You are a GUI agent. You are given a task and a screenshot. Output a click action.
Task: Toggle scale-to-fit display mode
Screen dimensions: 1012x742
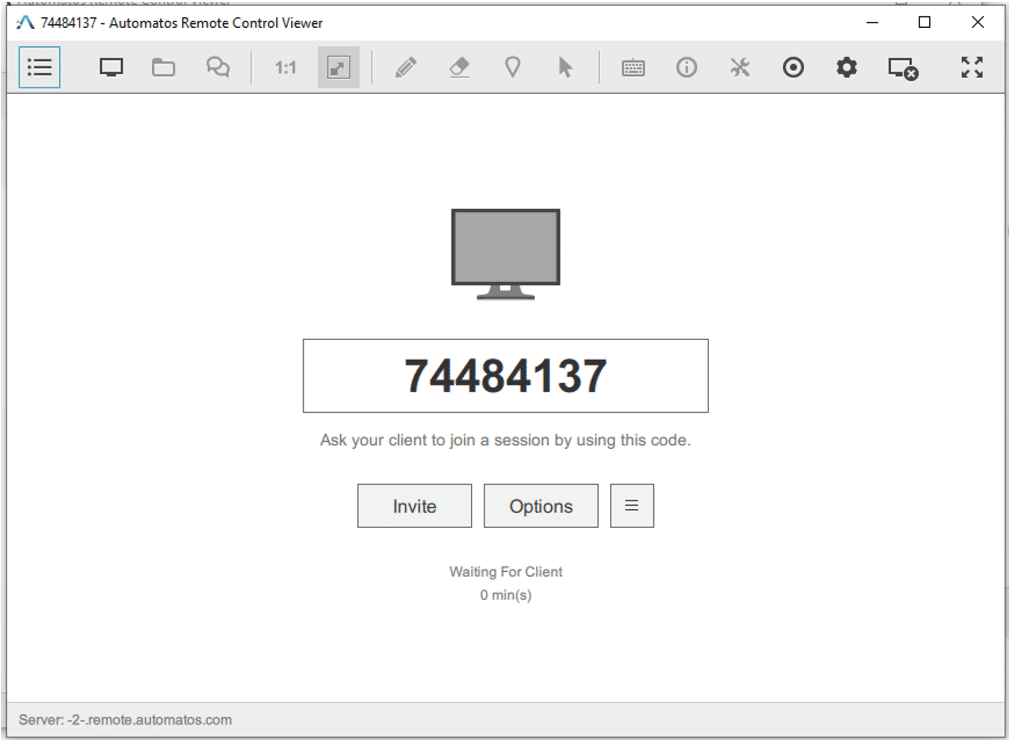pyautogui.click(x=337, y=67)
